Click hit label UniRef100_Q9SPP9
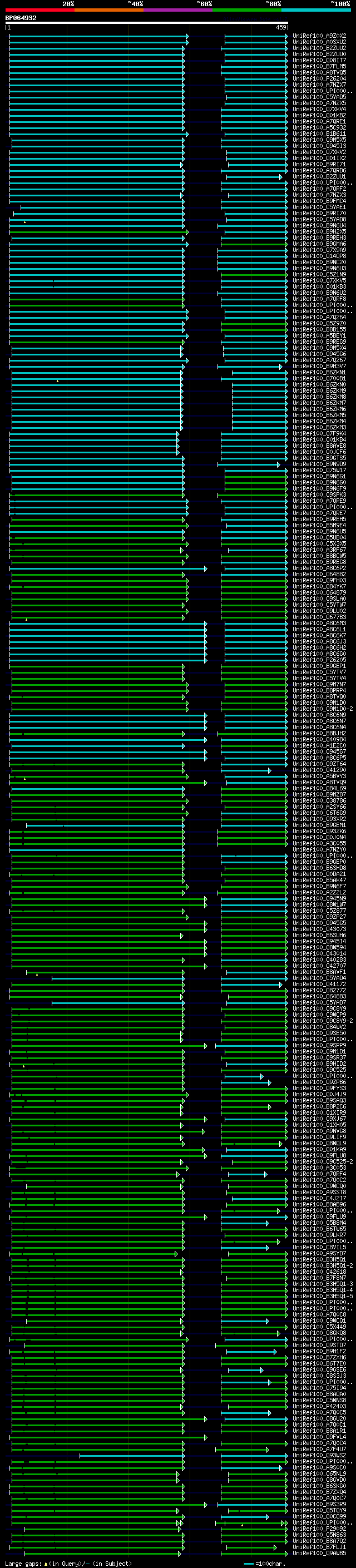 (x=319, y=1046)
